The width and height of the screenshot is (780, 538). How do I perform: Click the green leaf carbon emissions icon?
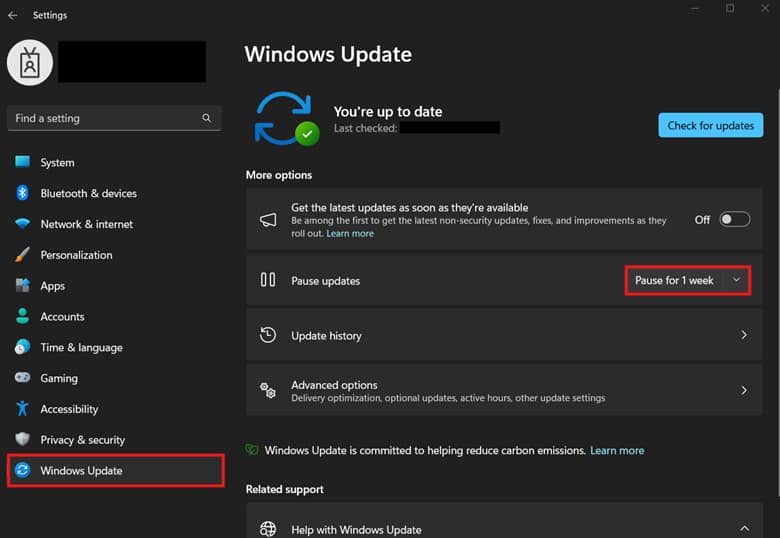click(x=252, y=449)
